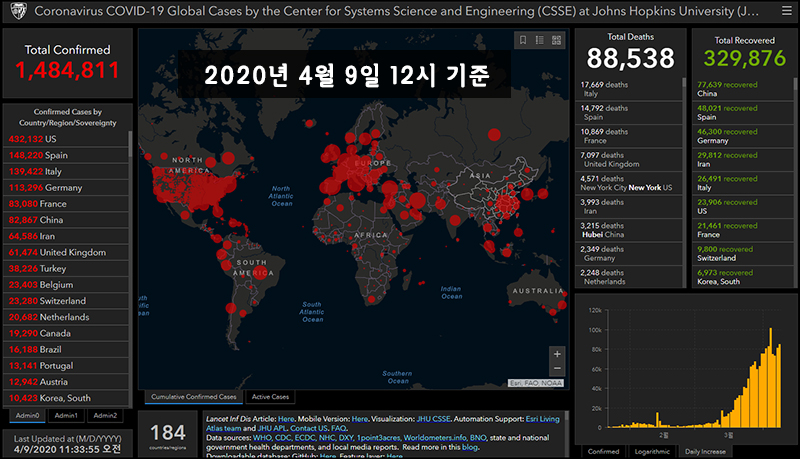The image size is (800, 459).
Task: Open the hamburger menu at top right
Action: pyautogui.click(x=787, y=11)
